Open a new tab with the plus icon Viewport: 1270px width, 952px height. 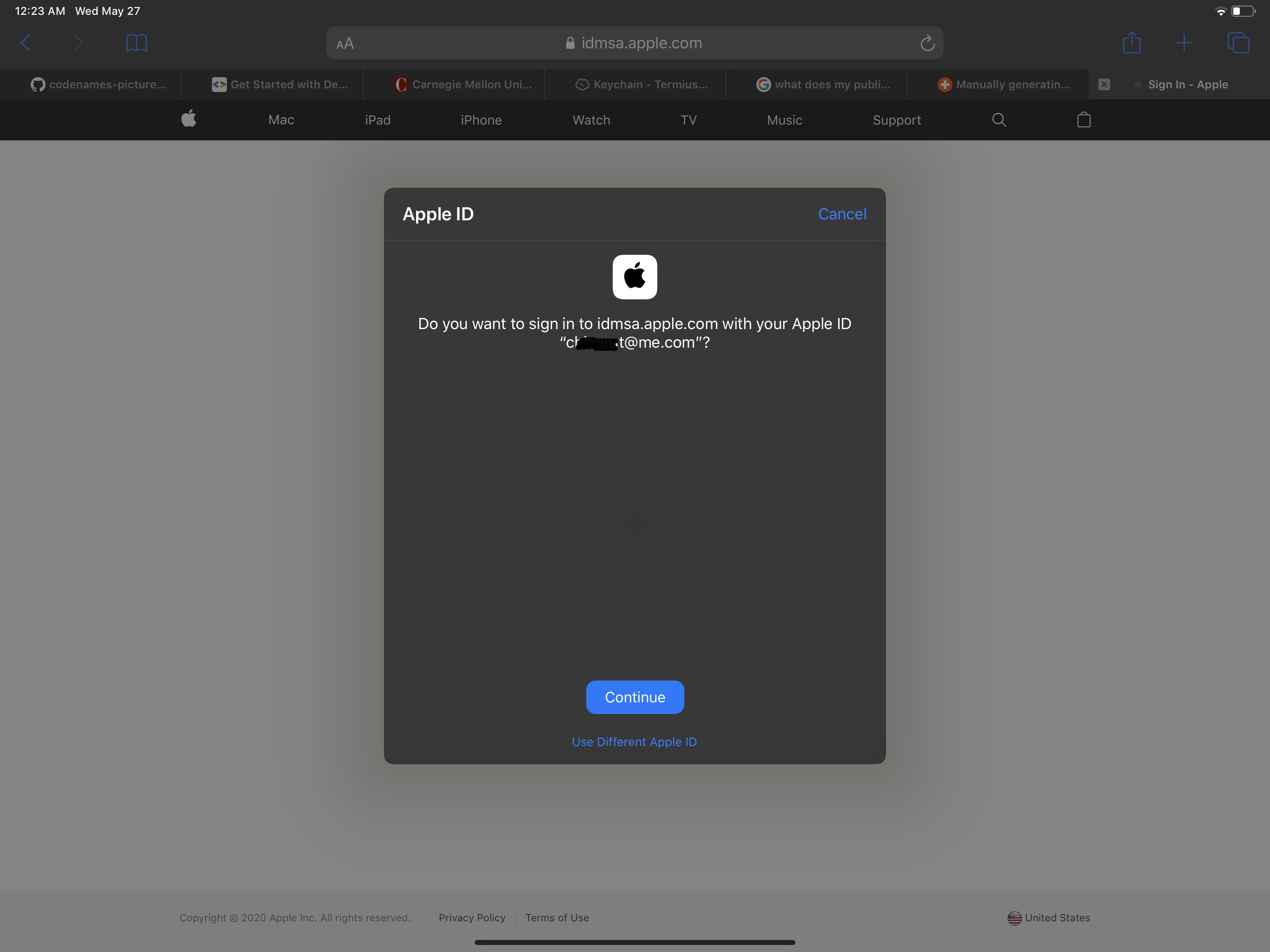point(1184,42)
